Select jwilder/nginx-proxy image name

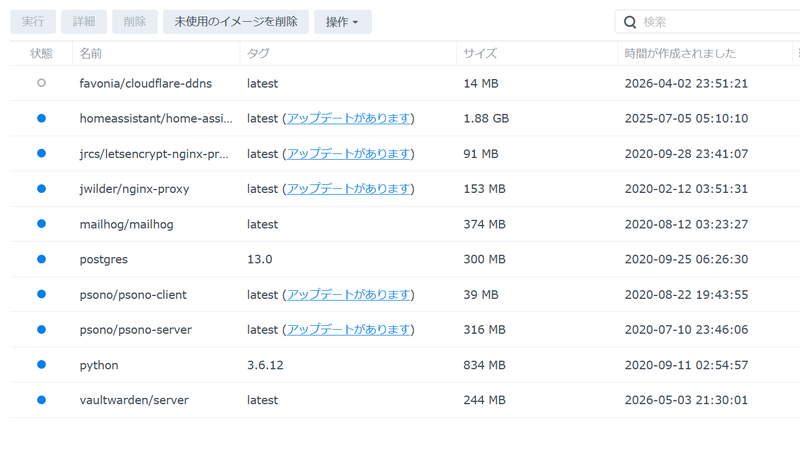tap(134, 189)
